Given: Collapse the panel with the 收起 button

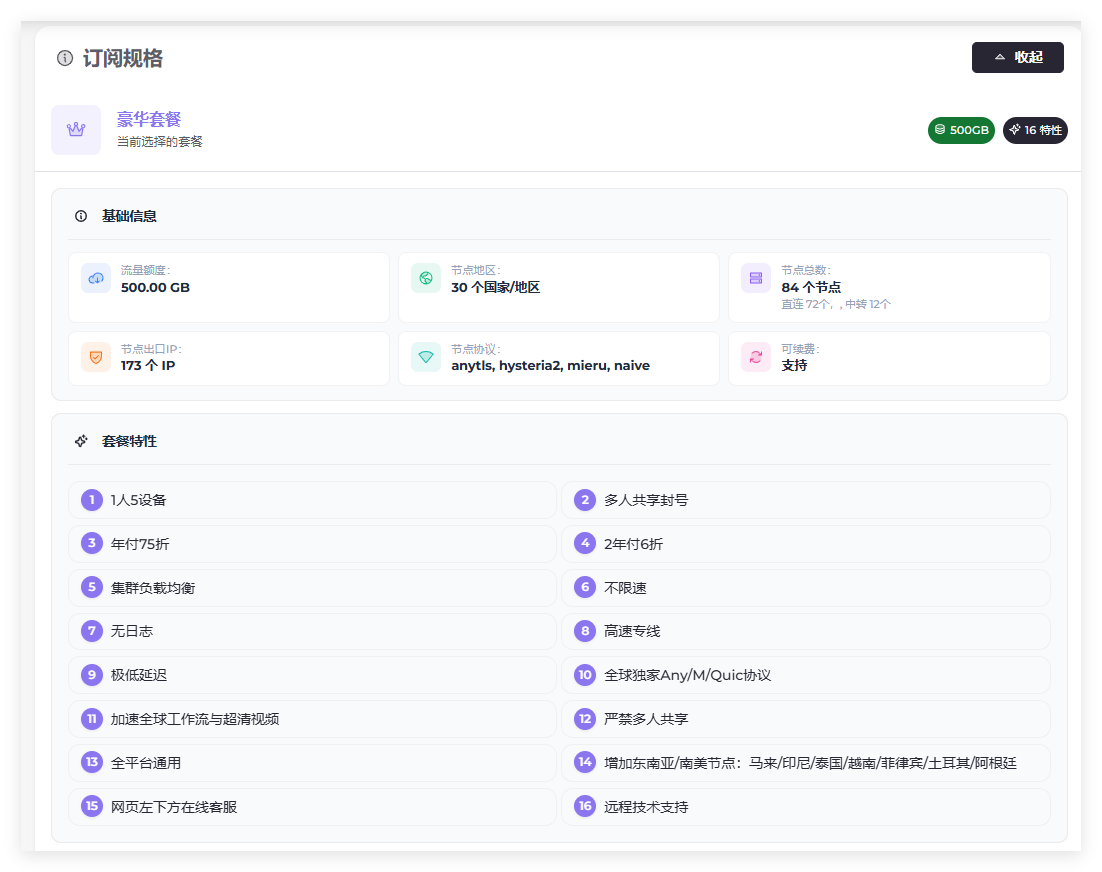Looking at the screenshot, I should 1017,58.
